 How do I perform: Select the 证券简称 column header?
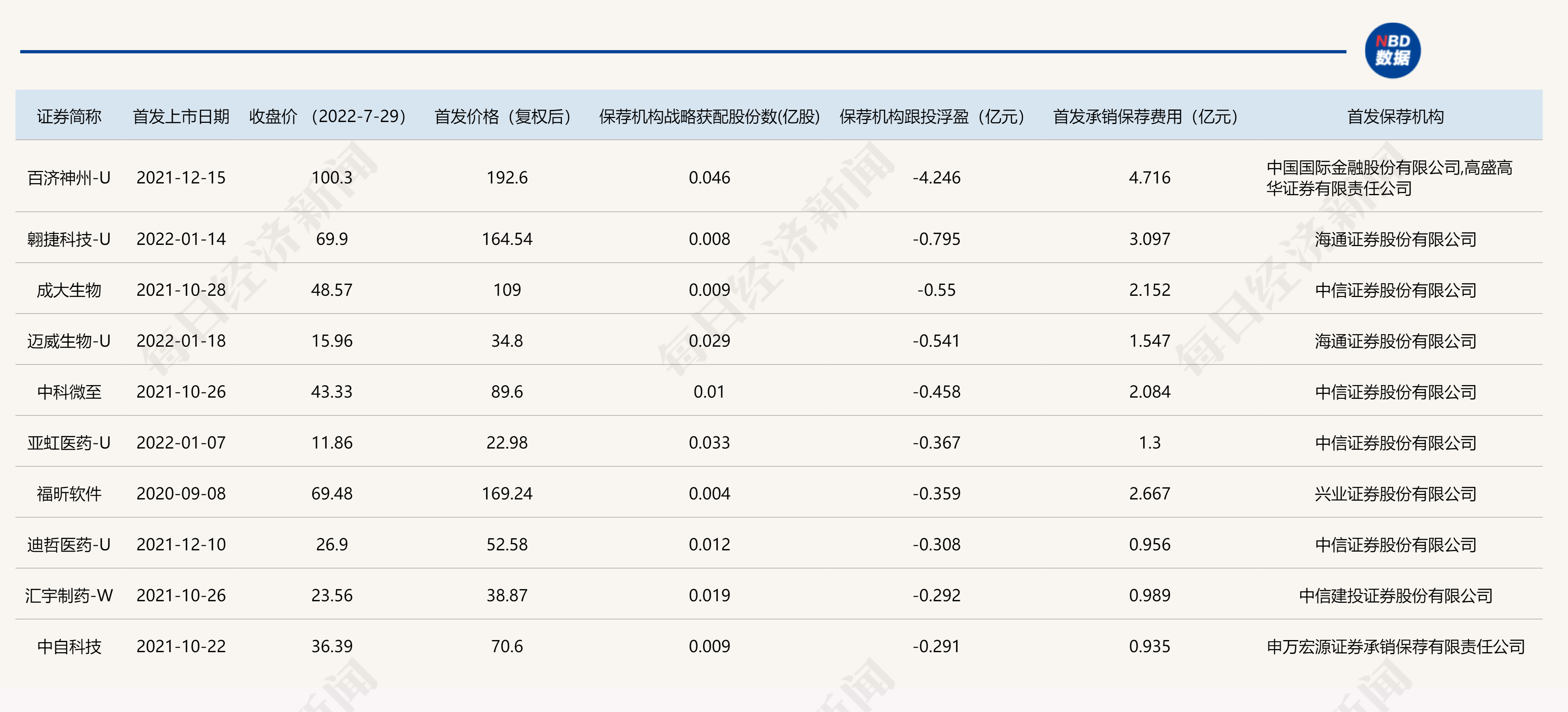coord(69,116)
